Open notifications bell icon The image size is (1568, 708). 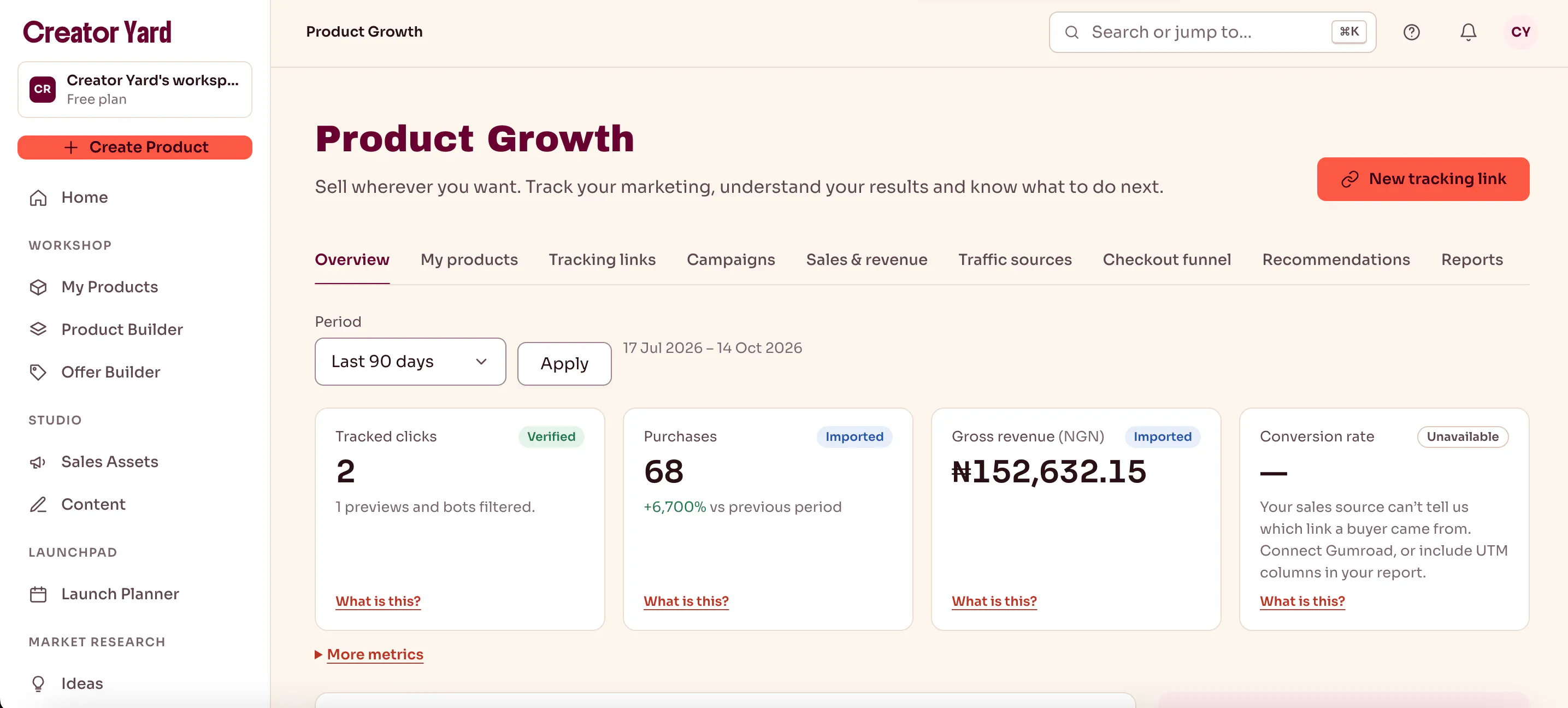tap(1467, 32)
